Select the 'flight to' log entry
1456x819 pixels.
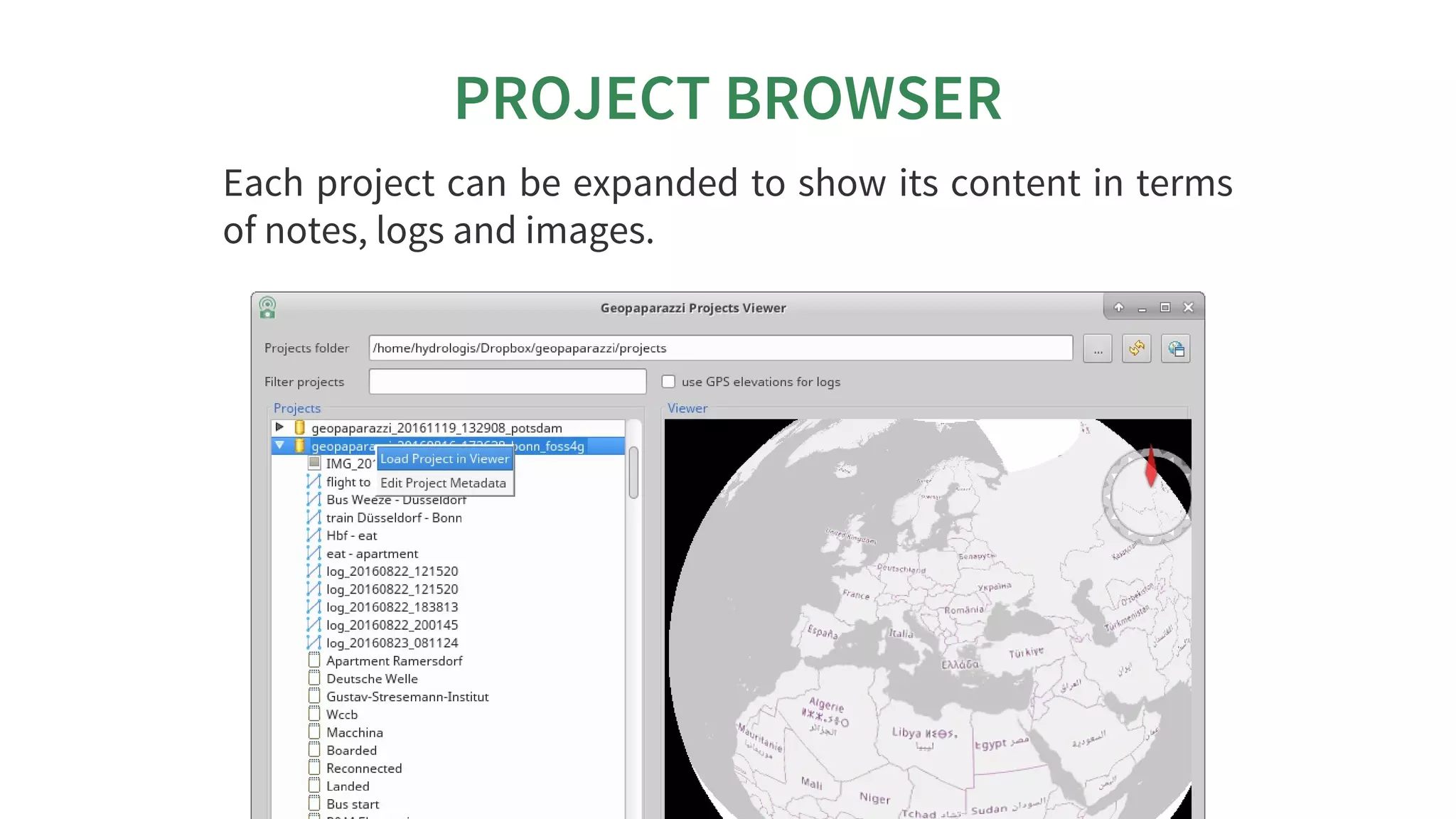point(348,482)
